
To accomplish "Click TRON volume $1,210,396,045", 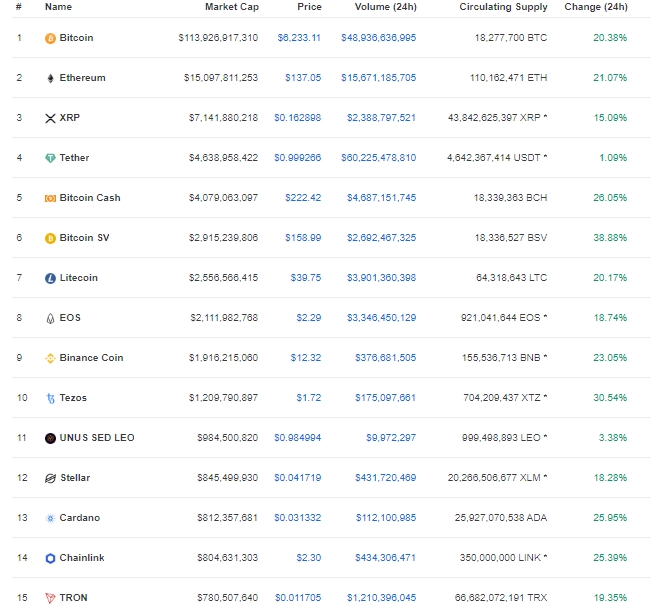I will pos(381,598).
